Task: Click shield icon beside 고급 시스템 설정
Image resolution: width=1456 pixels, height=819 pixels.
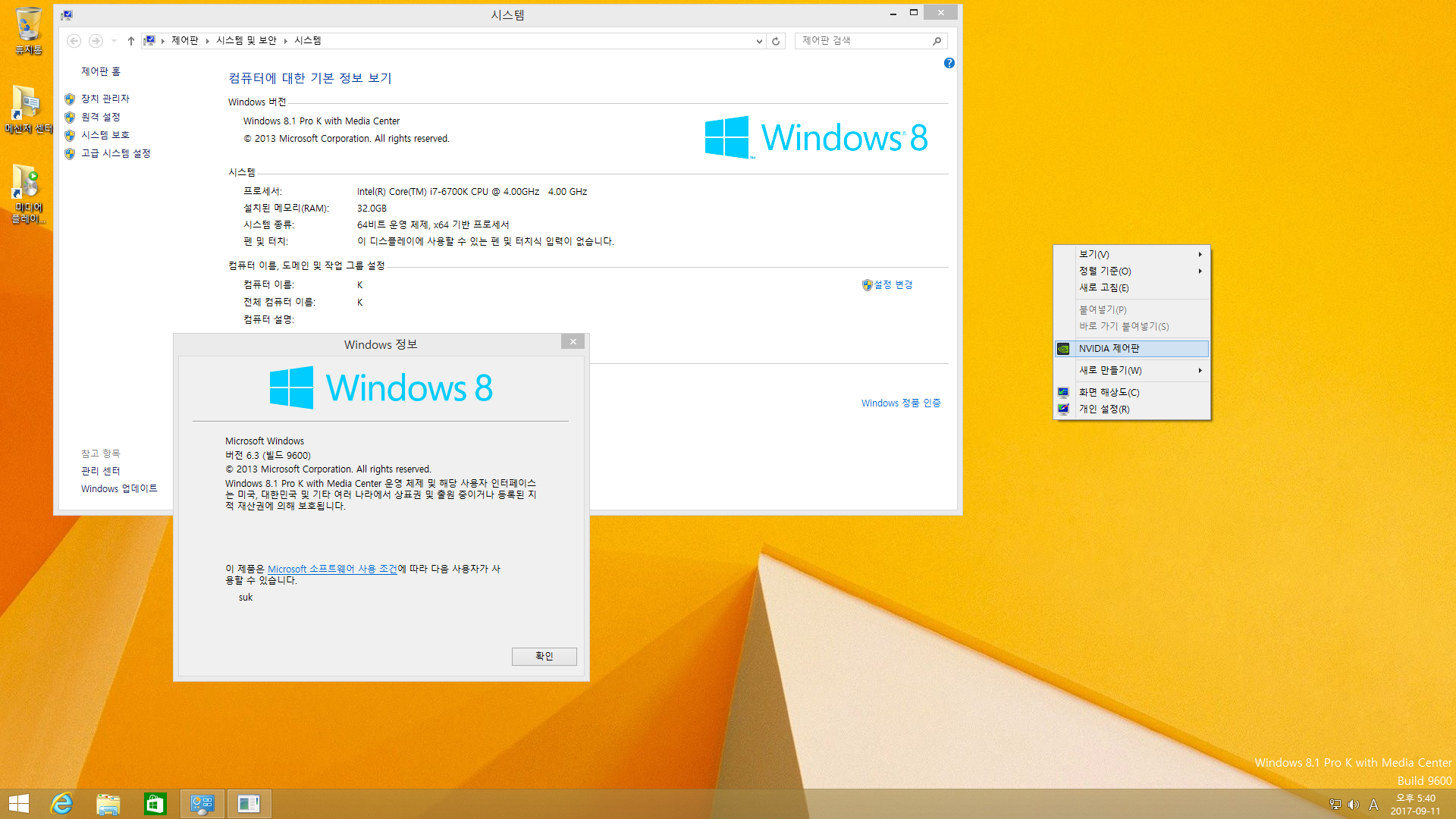Action: point(70,154)
